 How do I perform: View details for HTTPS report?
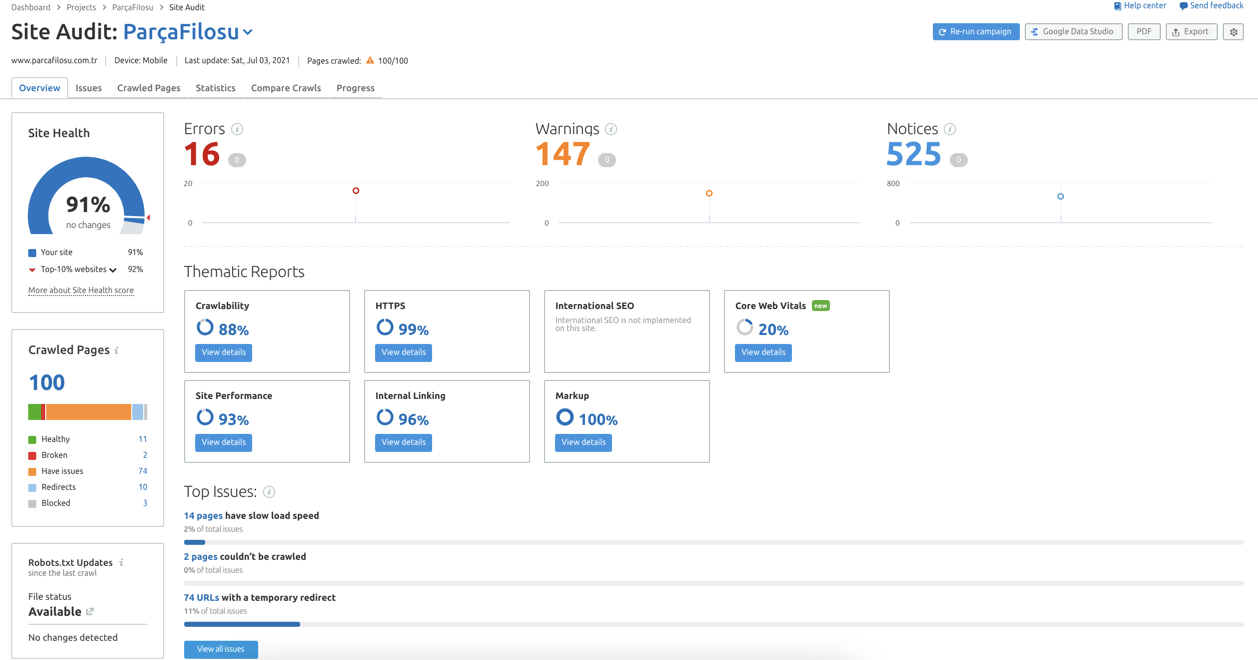coord(404,353)
